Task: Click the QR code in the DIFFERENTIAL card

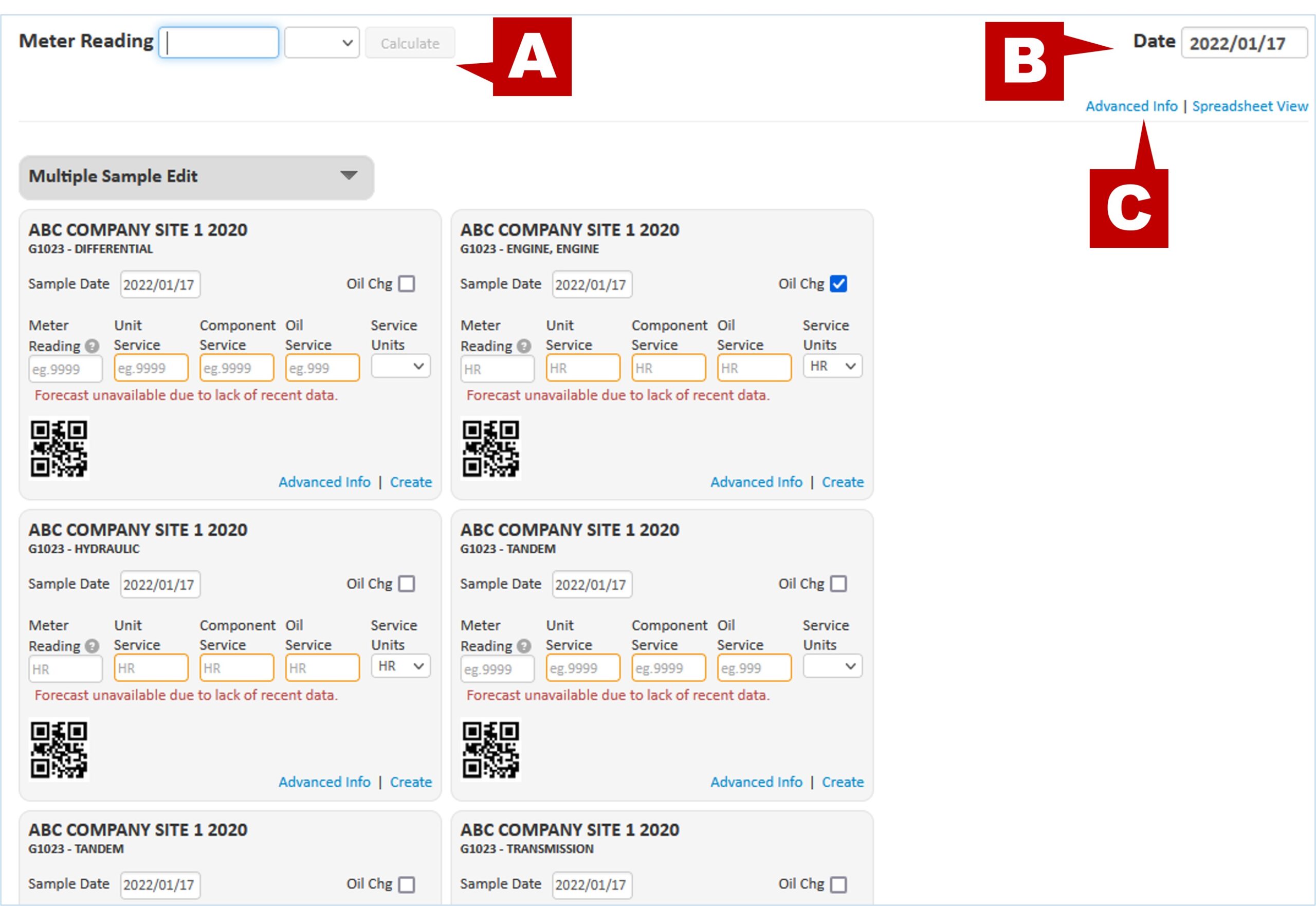Action: [x=59, y=448]
